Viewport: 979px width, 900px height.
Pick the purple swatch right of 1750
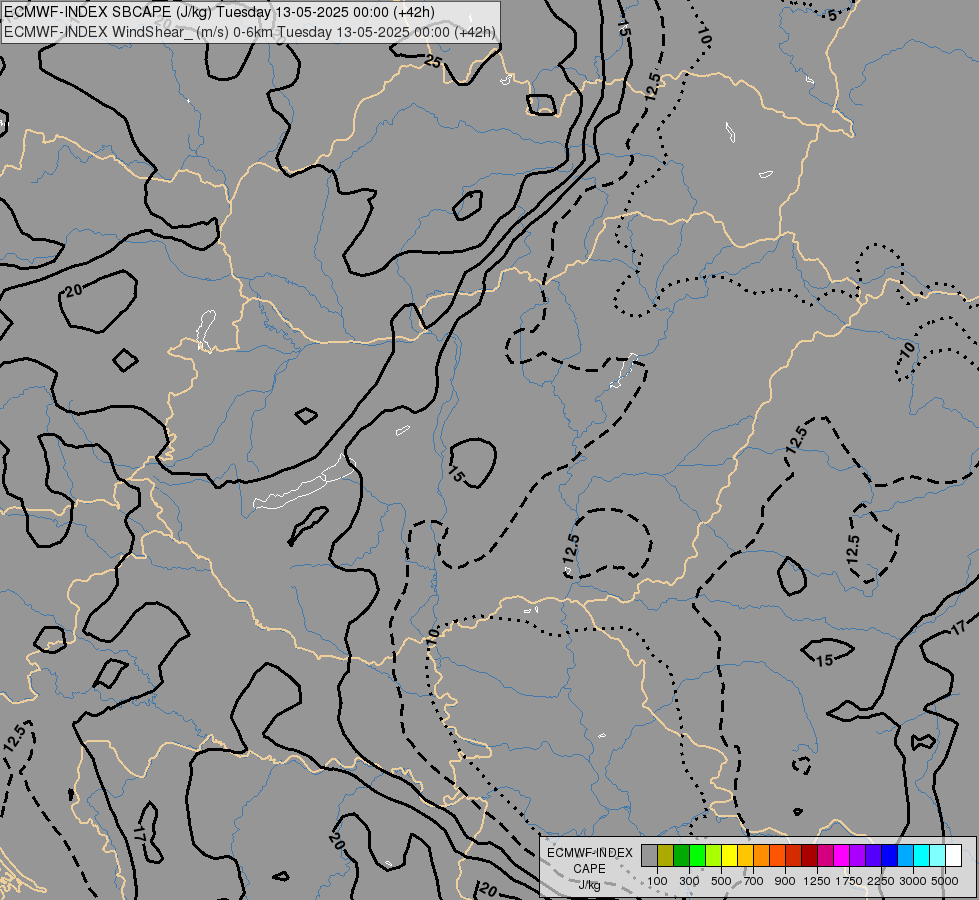click(x=857, y=856)
